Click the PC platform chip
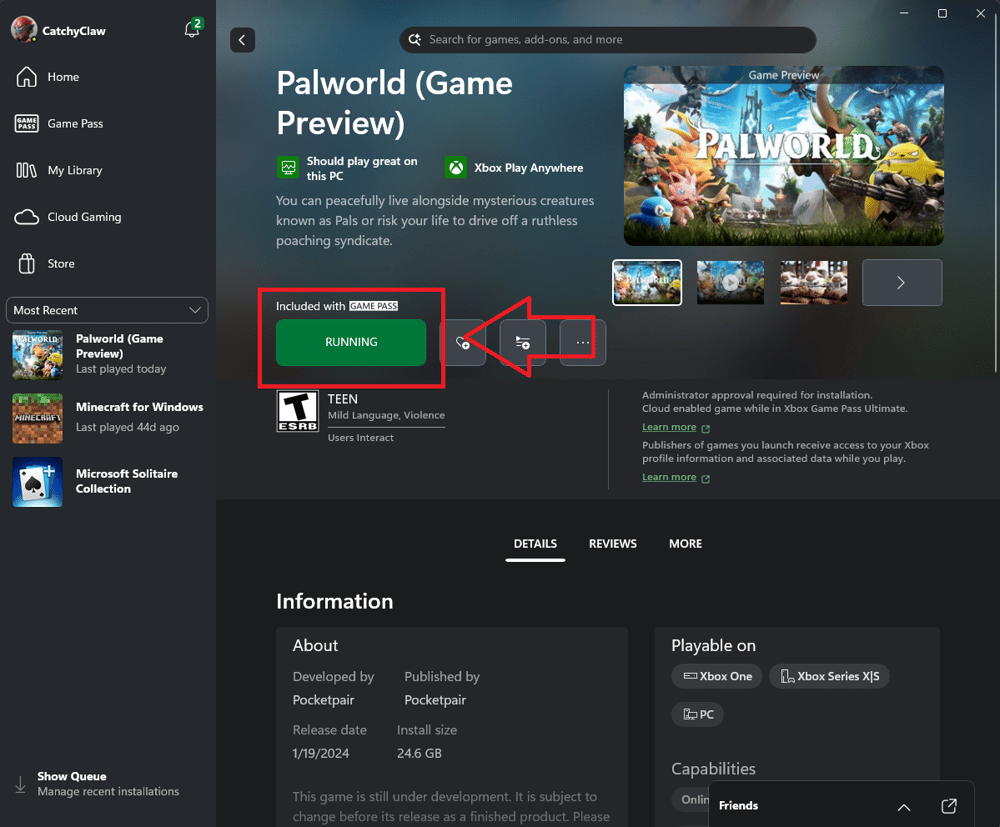 698,714
